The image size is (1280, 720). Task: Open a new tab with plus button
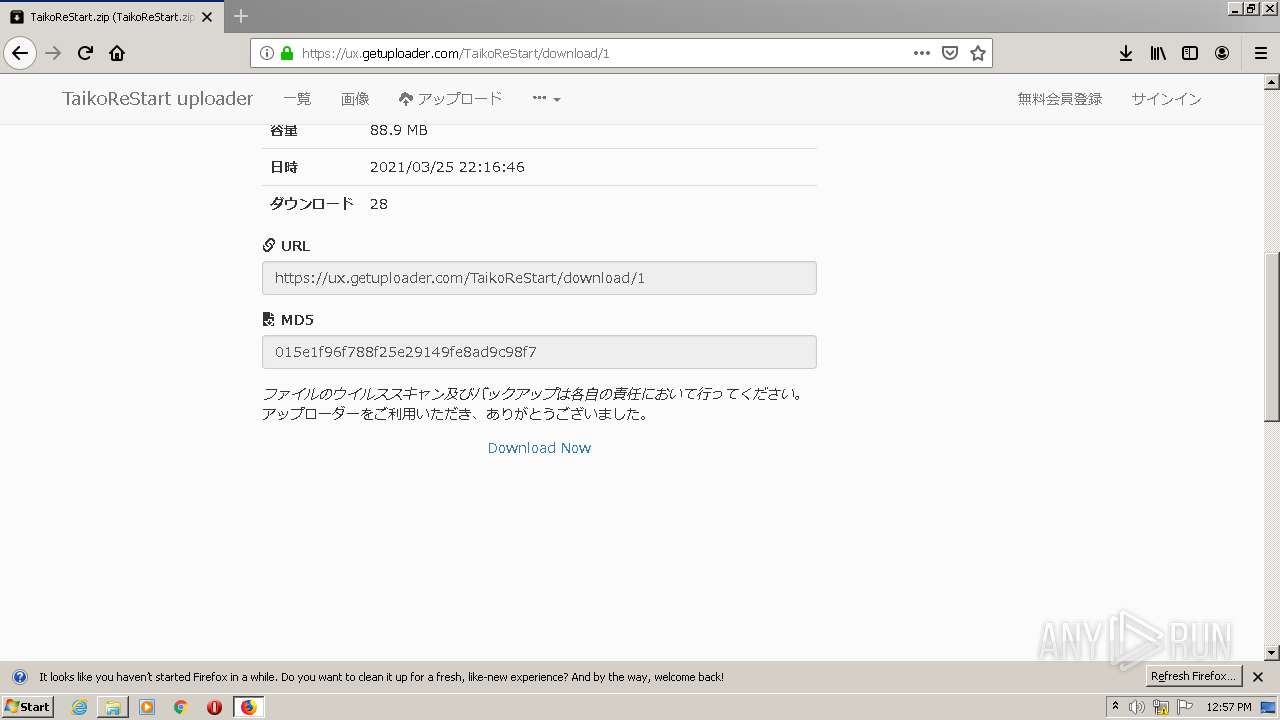pos(241,16)
